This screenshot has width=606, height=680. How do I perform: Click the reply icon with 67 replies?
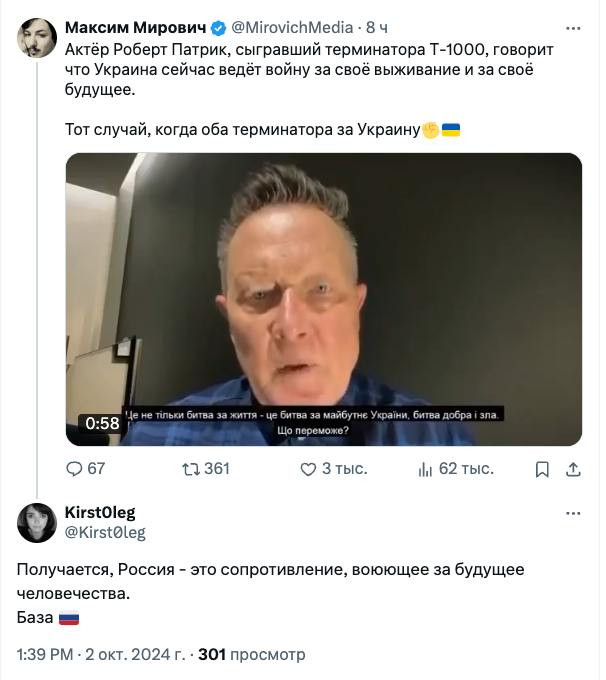75,468
